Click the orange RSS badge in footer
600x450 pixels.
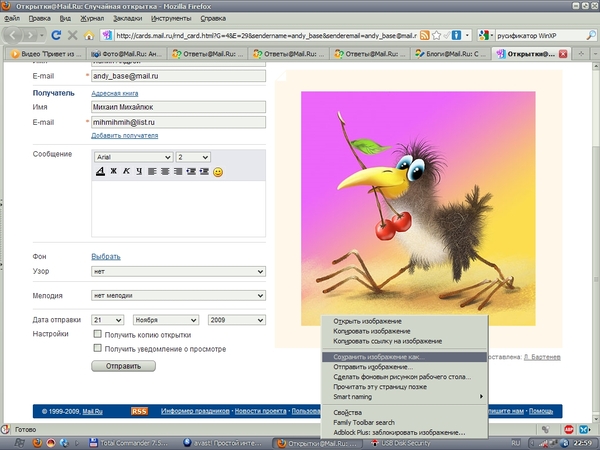[139, 411]
